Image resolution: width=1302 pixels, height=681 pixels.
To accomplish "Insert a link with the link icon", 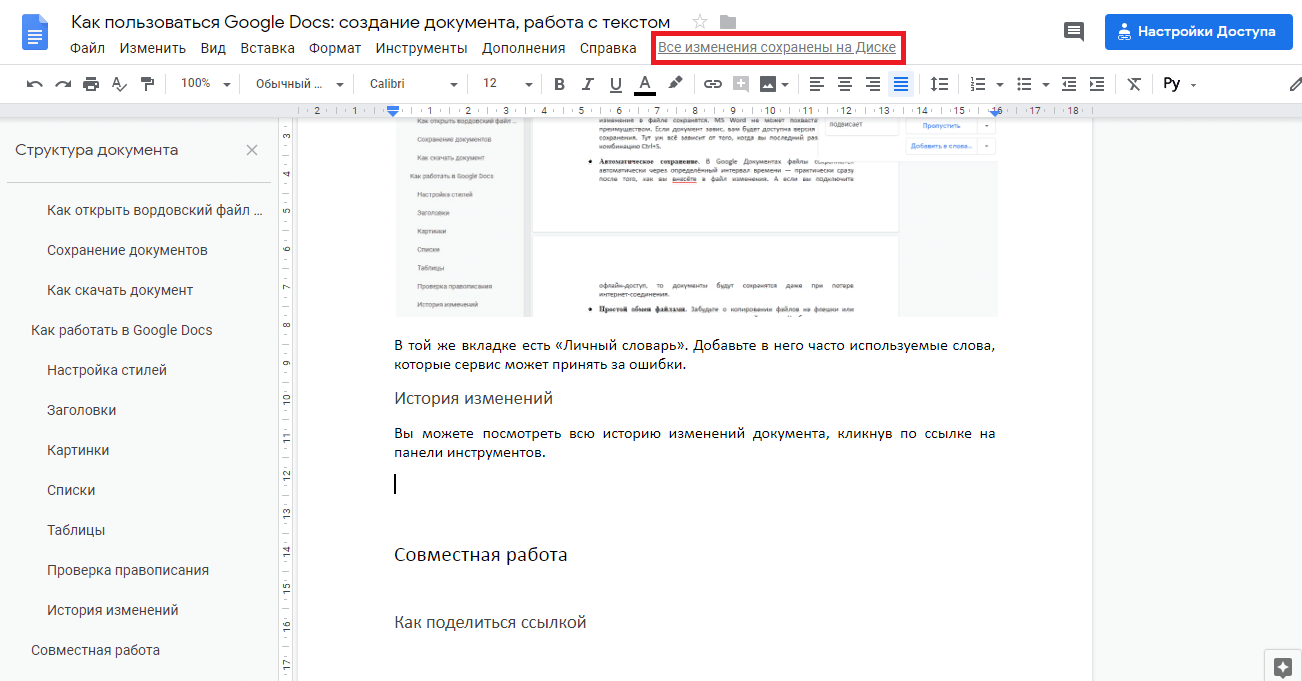I will [712, 84].
